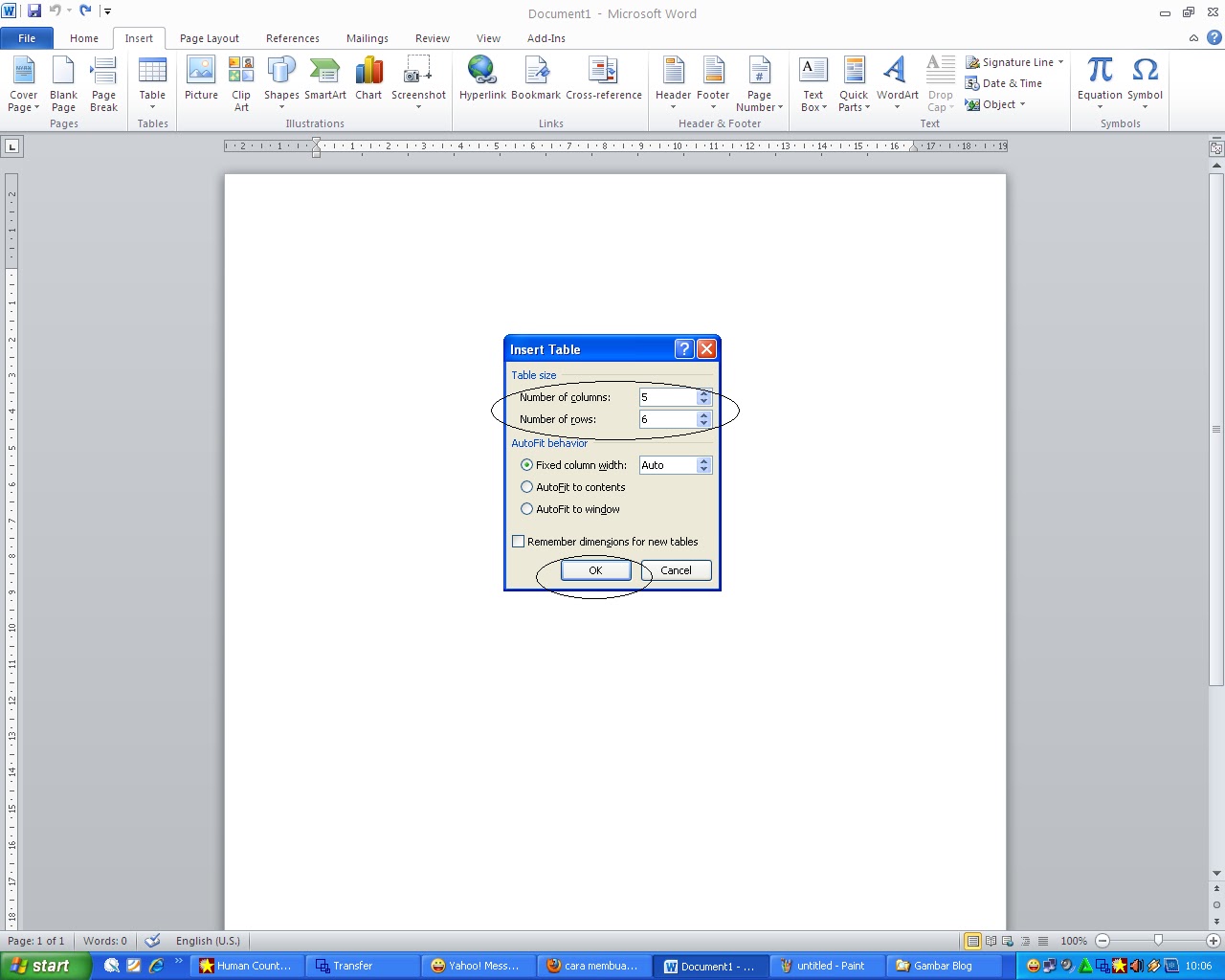Open Quick Parts menu

[854, 84]
